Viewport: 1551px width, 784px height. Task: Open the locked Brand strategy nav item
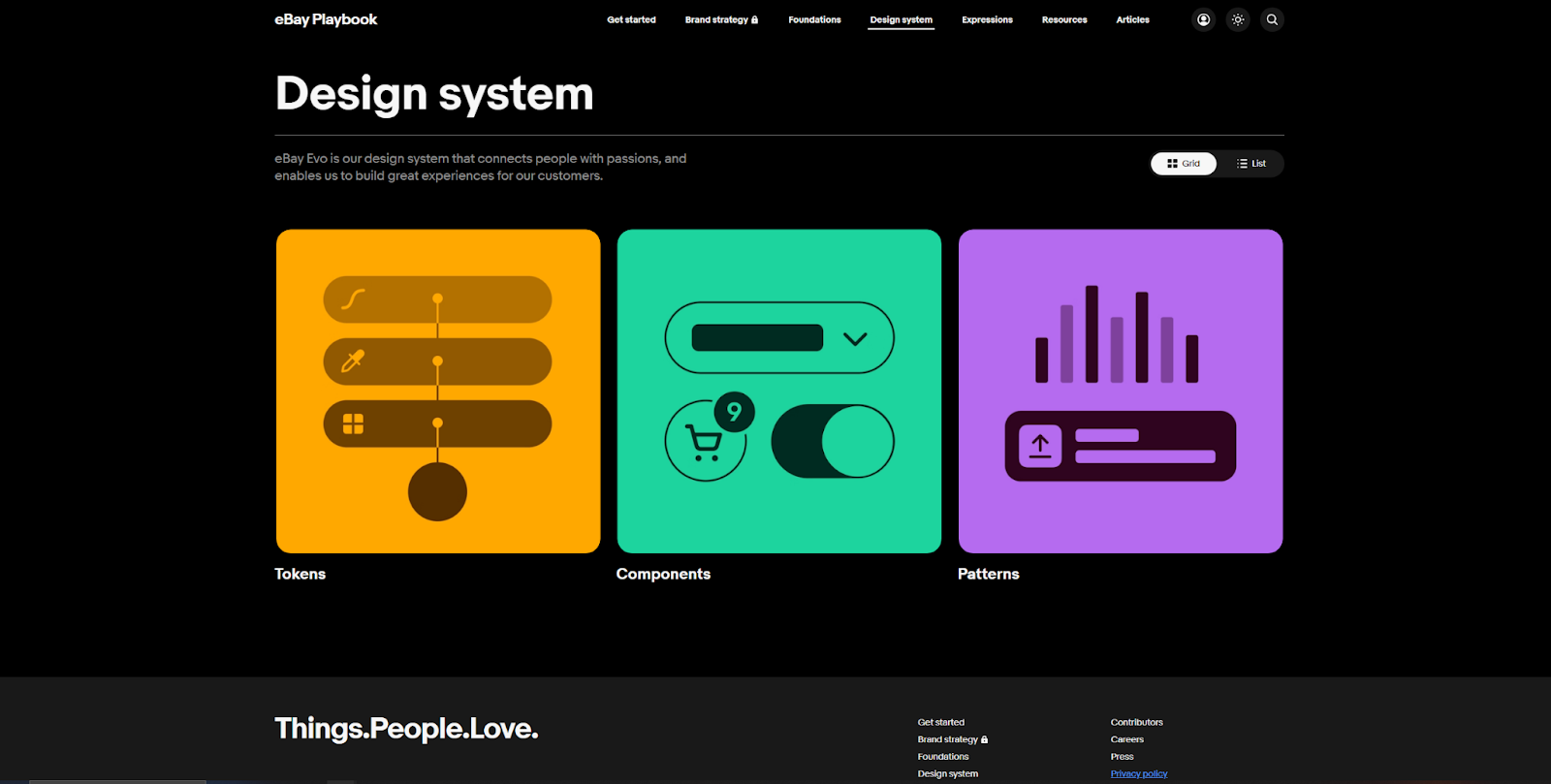pyautogui.click(x=721, y=19)
